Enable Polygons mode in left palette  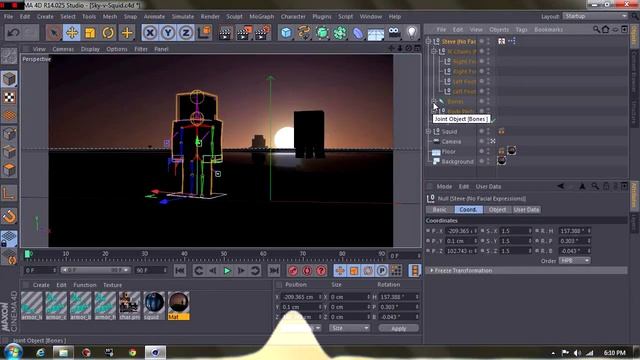coord(9,169)
